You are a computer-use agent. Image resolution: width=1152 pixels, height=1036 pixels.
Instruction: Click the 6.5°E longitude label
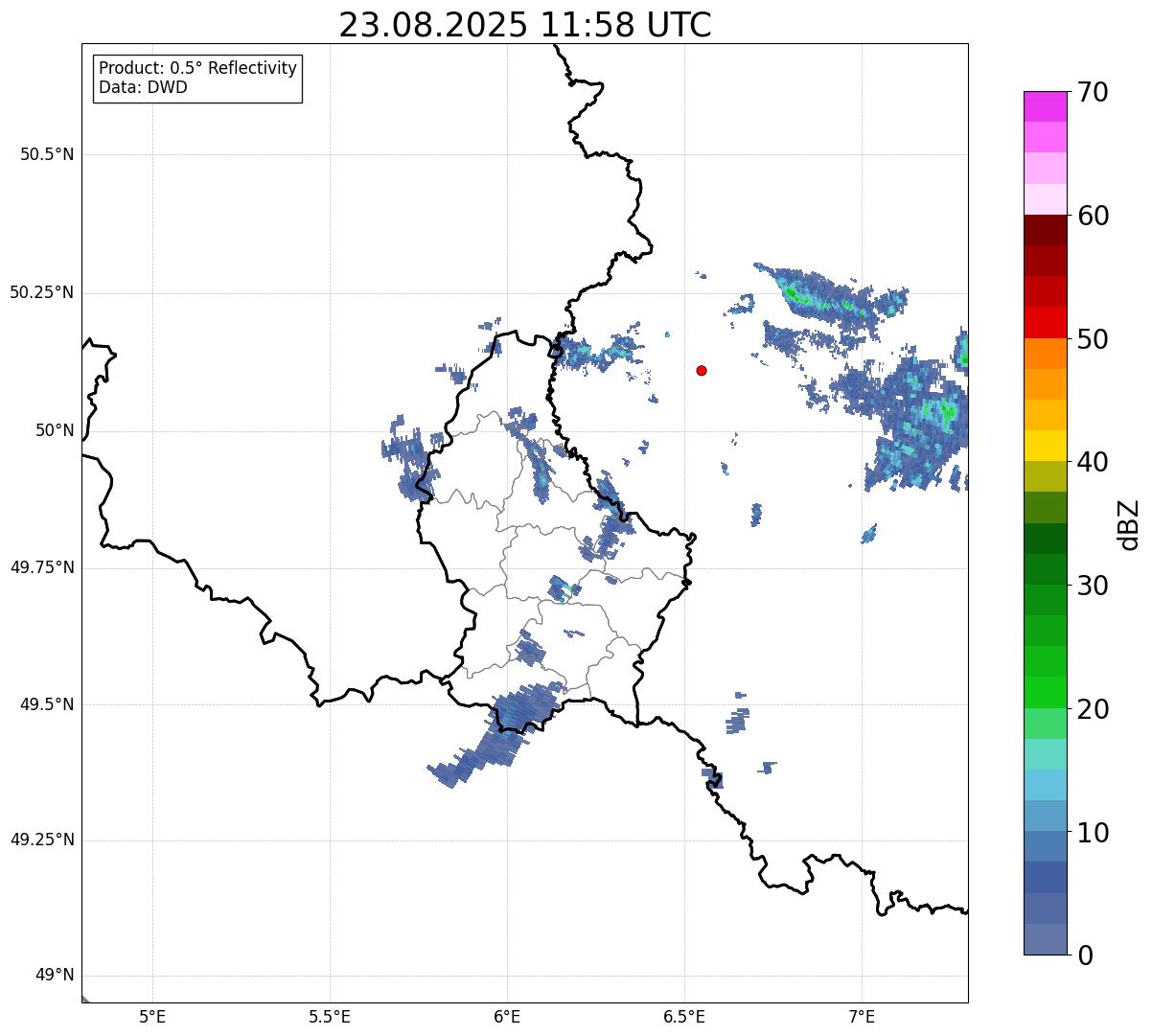(x=684, y=1016)
